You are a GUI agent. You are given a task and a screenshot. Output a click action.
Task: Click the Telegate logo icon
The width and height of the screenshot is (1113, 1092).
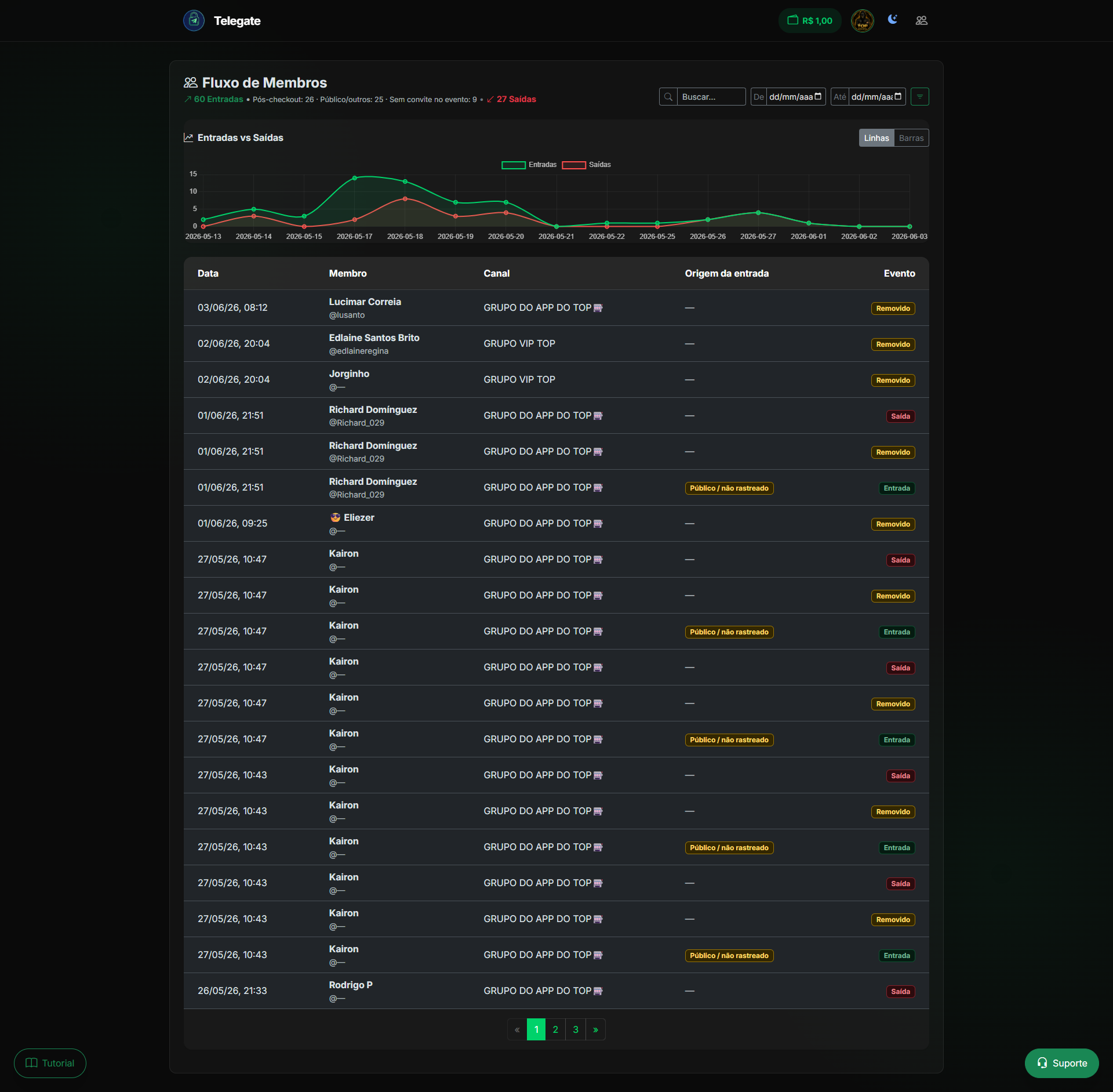pos(194,20)
